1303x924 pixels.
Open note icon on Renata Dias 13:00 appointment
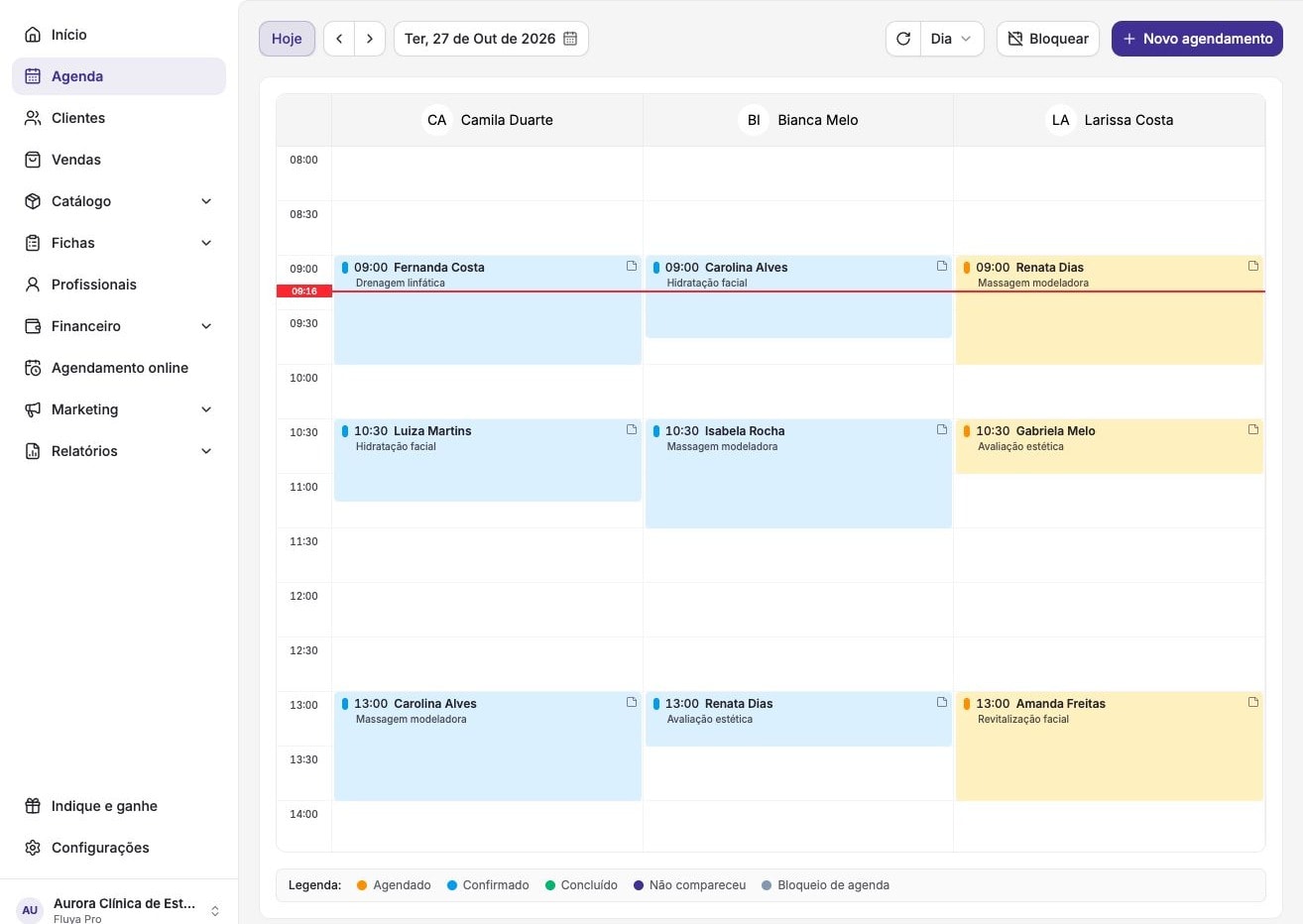click(942, 702)
